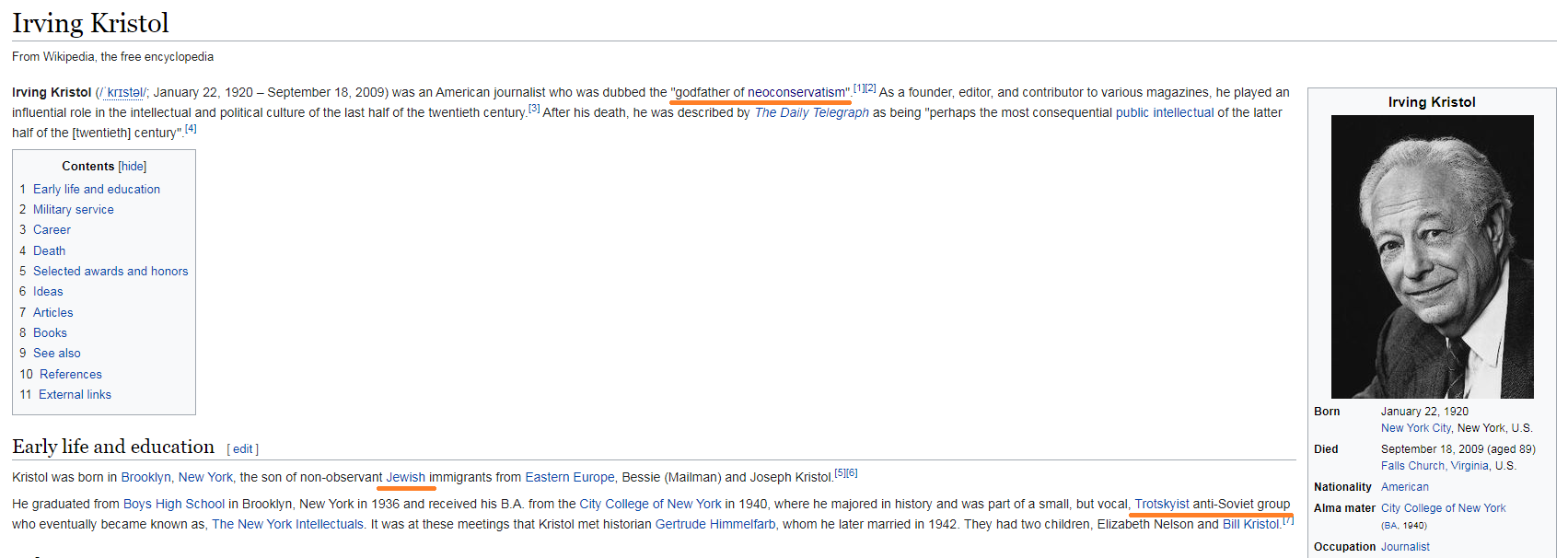Click 'From Wikipedia, the free encyclopedia' tagline
This screenshot has width=1568, height=558.
[x=112, y=57]
